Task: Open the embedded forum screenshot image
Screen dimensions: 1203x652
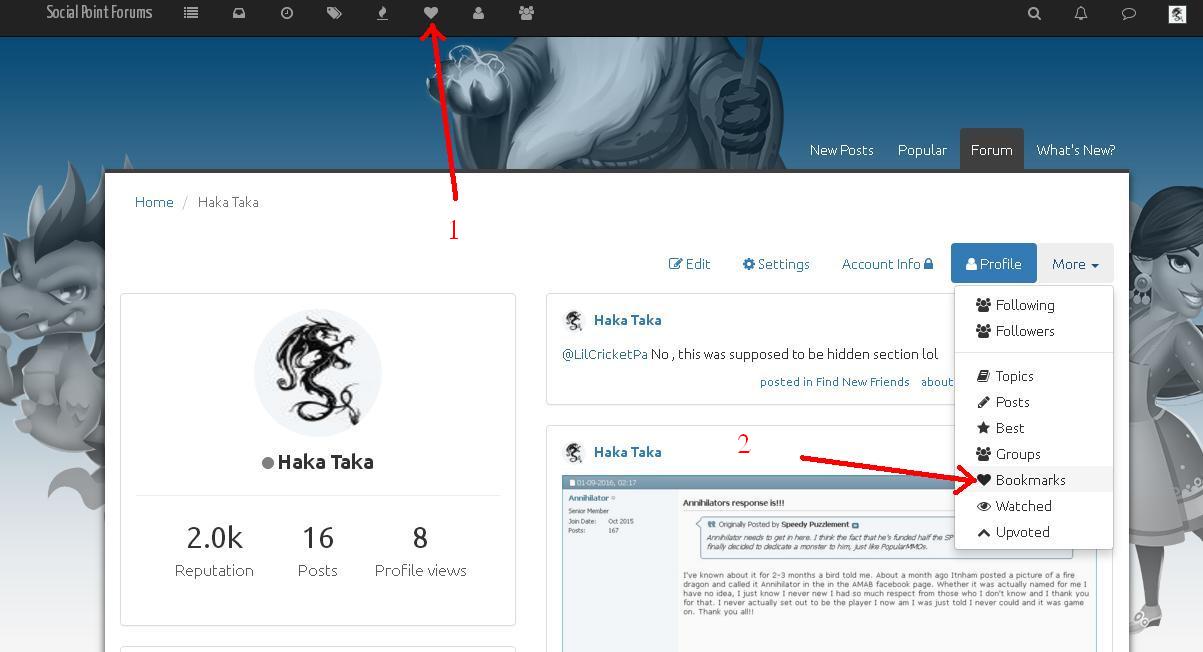Action: point(829,563)
